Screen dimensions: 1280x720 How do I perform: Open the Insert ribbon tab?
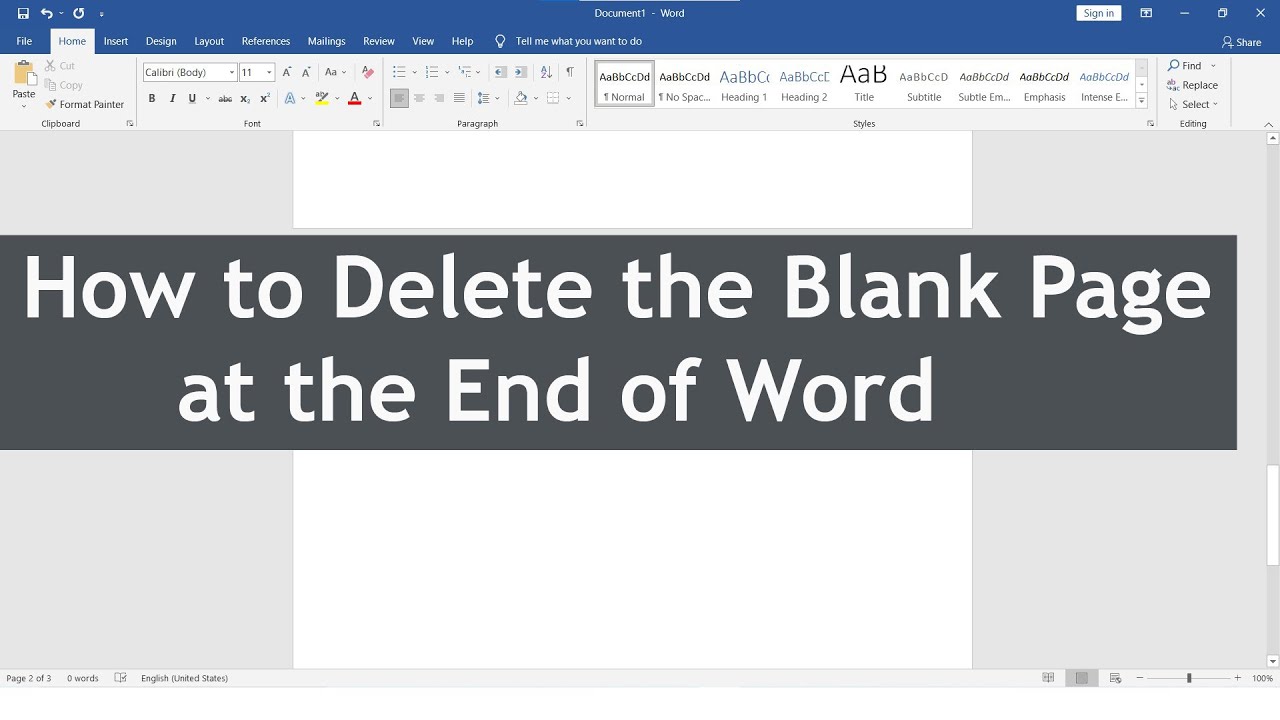coord(116,41)
